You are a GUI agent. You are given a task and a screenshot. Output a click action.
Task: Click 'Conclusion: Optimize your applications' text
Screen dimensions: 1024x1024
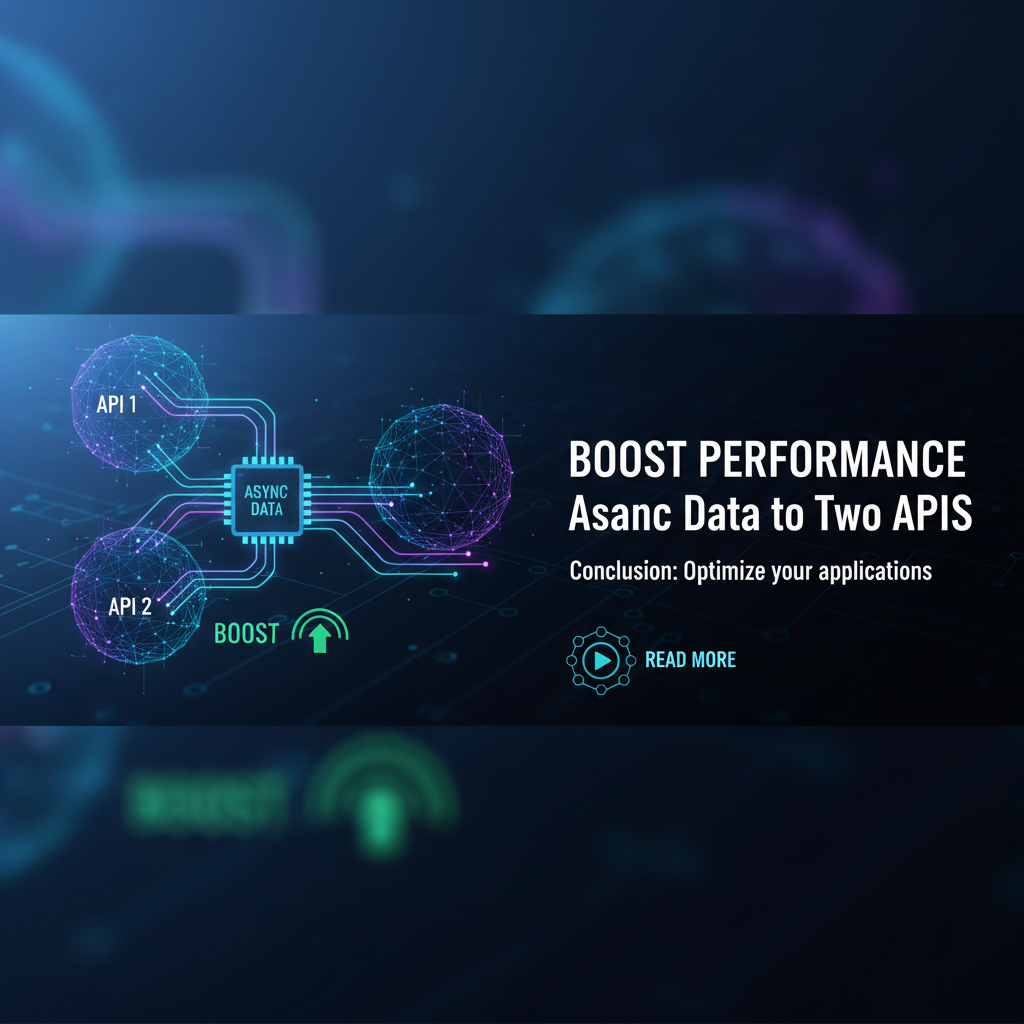pyautogui.click(x=750, y=571)
